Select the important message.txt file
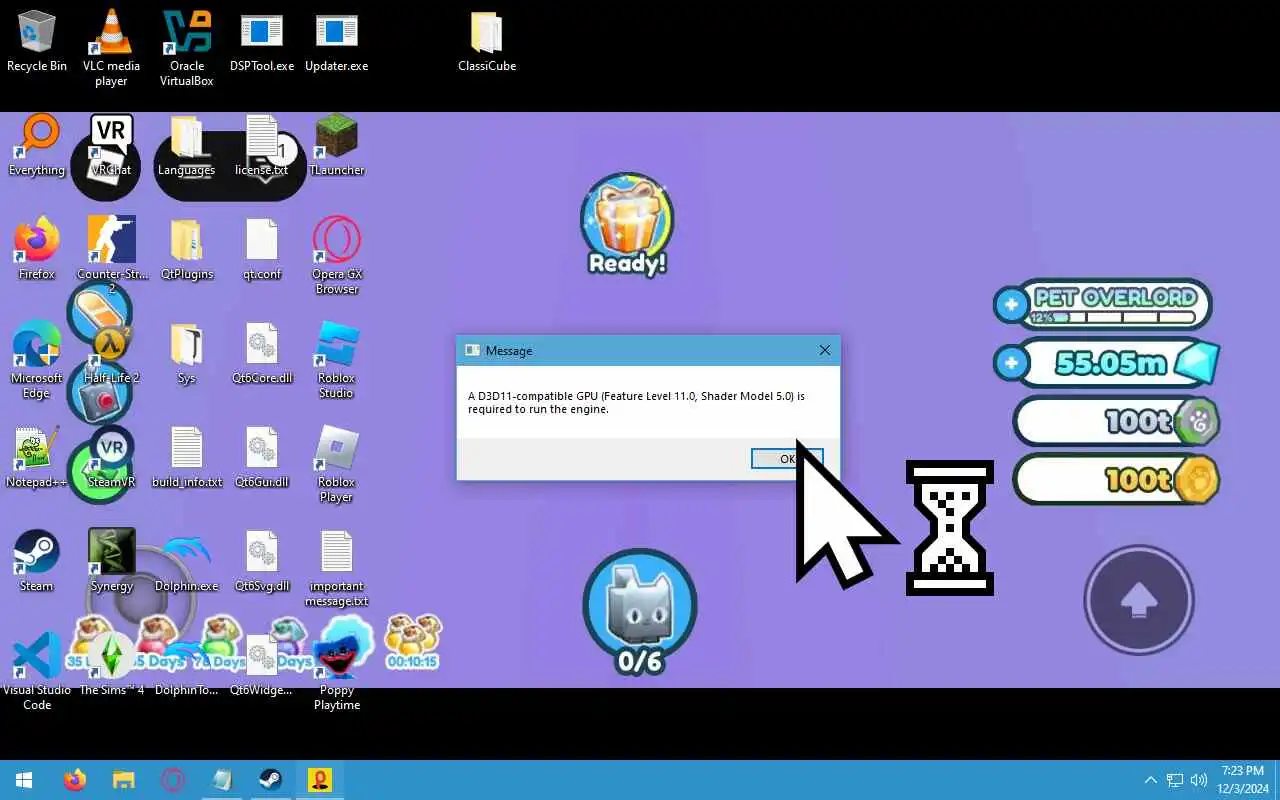 pos(337,568)
